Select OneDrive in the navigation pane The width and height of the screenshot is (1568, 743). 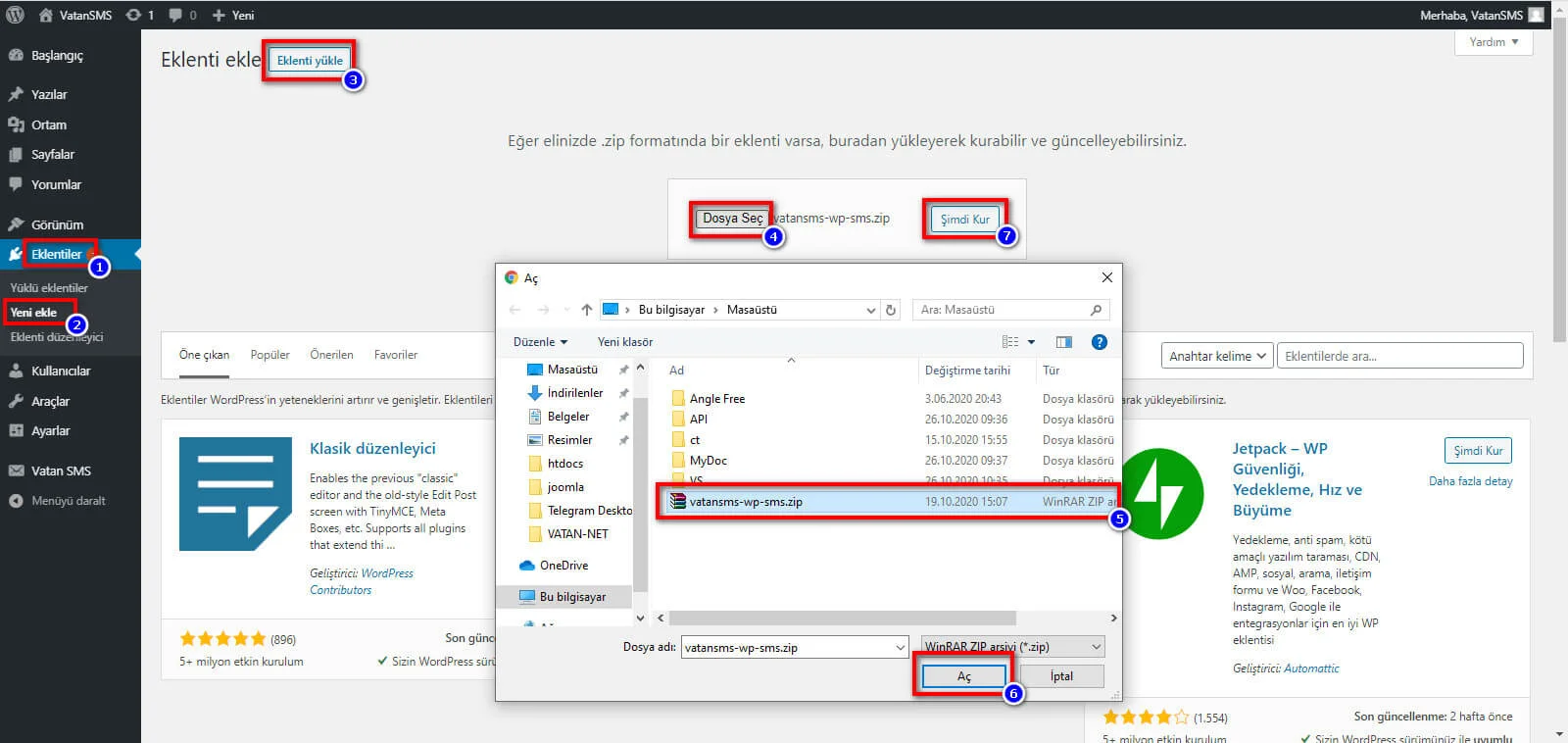click(563, 566)
